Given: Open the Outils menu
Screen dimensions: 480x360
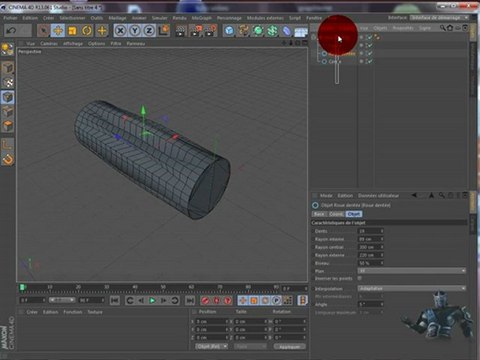Looking at the screenshot, I should (97, 18).
